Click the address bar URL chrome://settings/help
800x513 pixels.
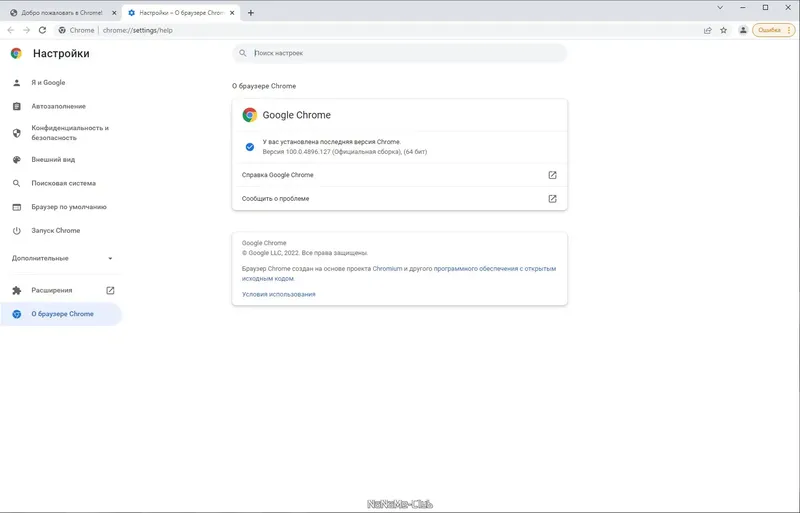pyautogui.click(x=138, y=30)
